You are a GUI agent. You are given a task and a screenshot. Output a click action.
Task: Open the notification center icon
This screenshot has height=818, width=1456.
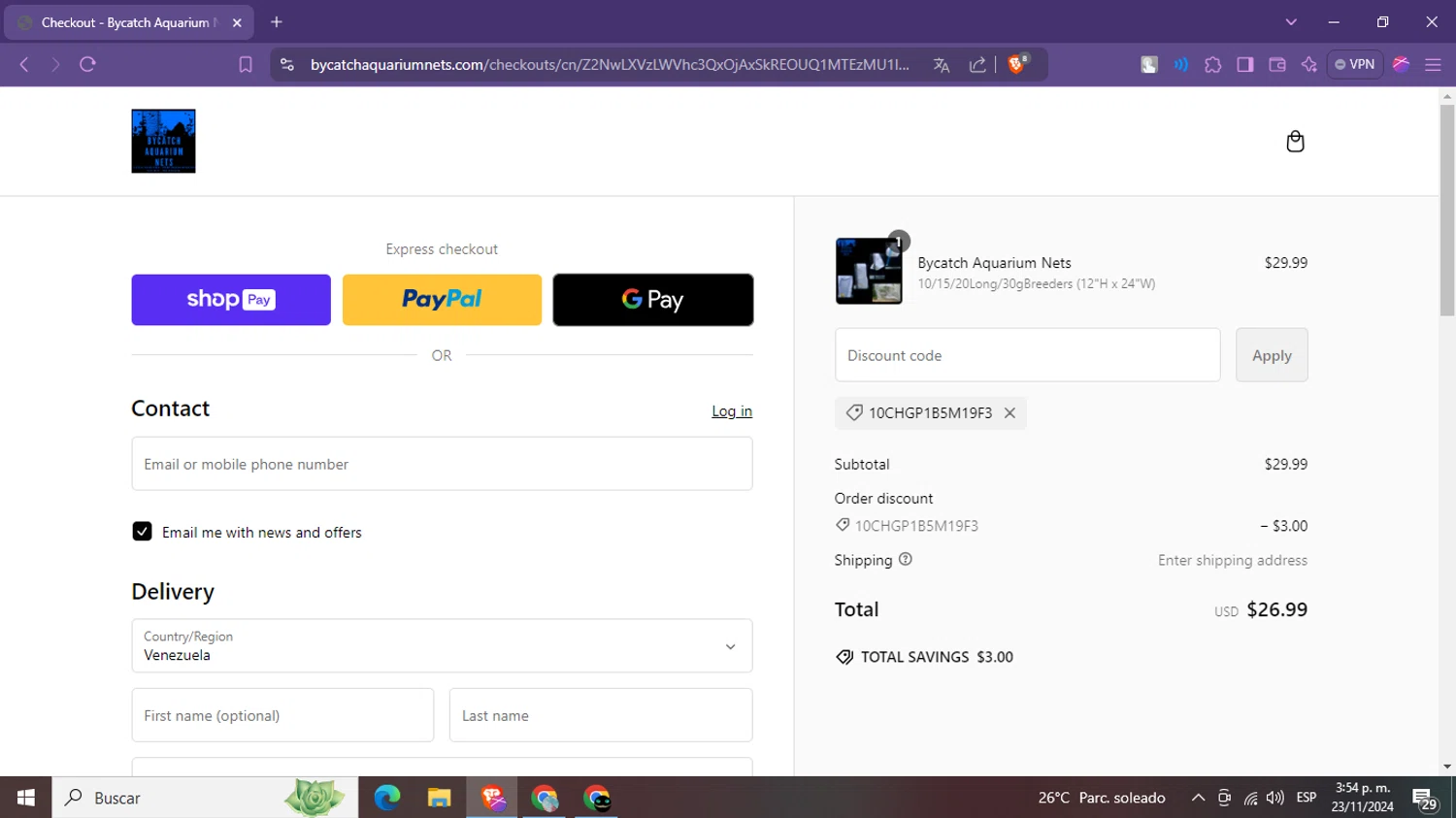[1425, 799]
